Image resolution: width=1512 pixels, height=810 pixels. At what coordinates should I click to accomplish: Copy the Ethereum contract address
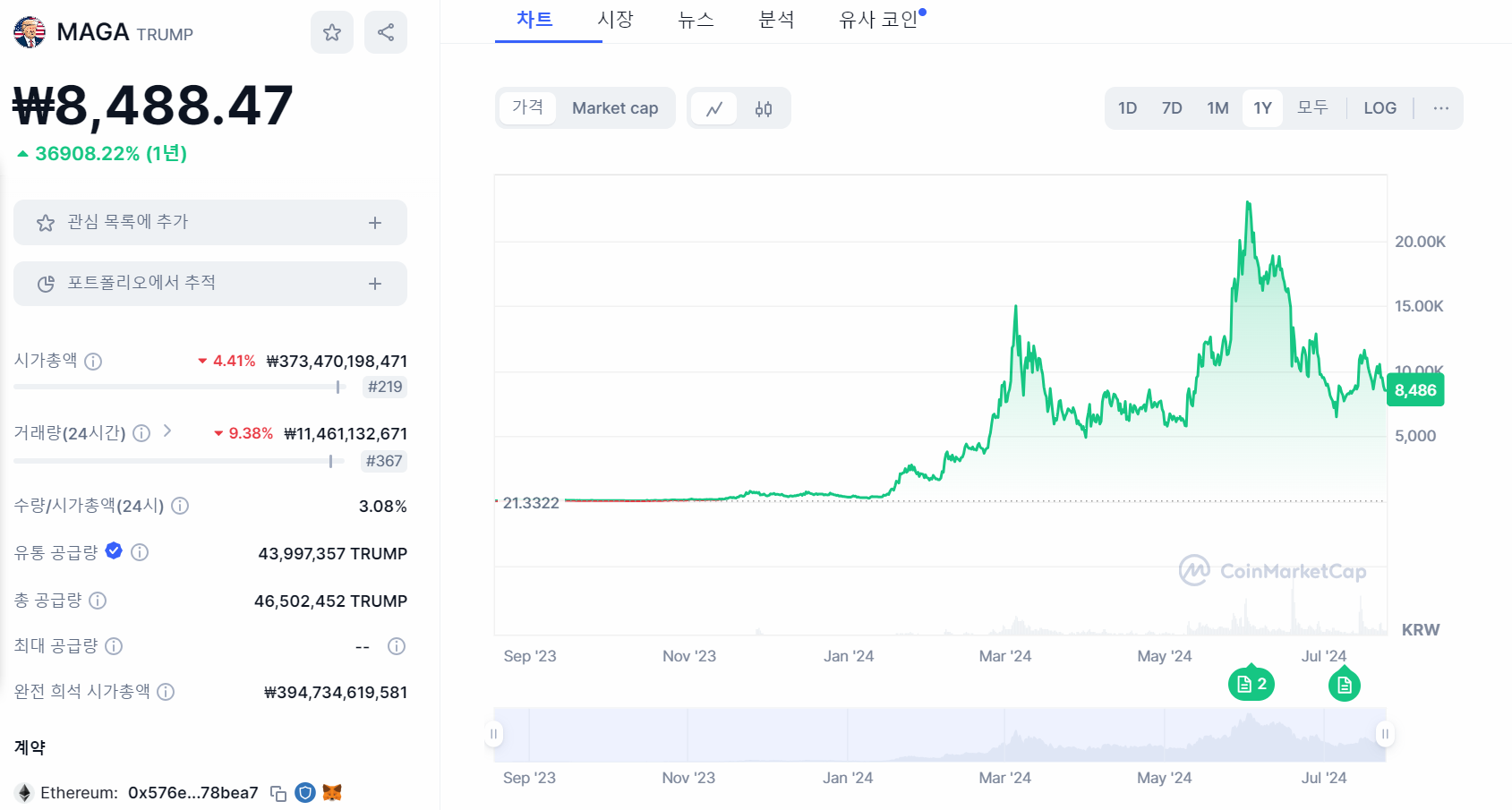[278, 793]
